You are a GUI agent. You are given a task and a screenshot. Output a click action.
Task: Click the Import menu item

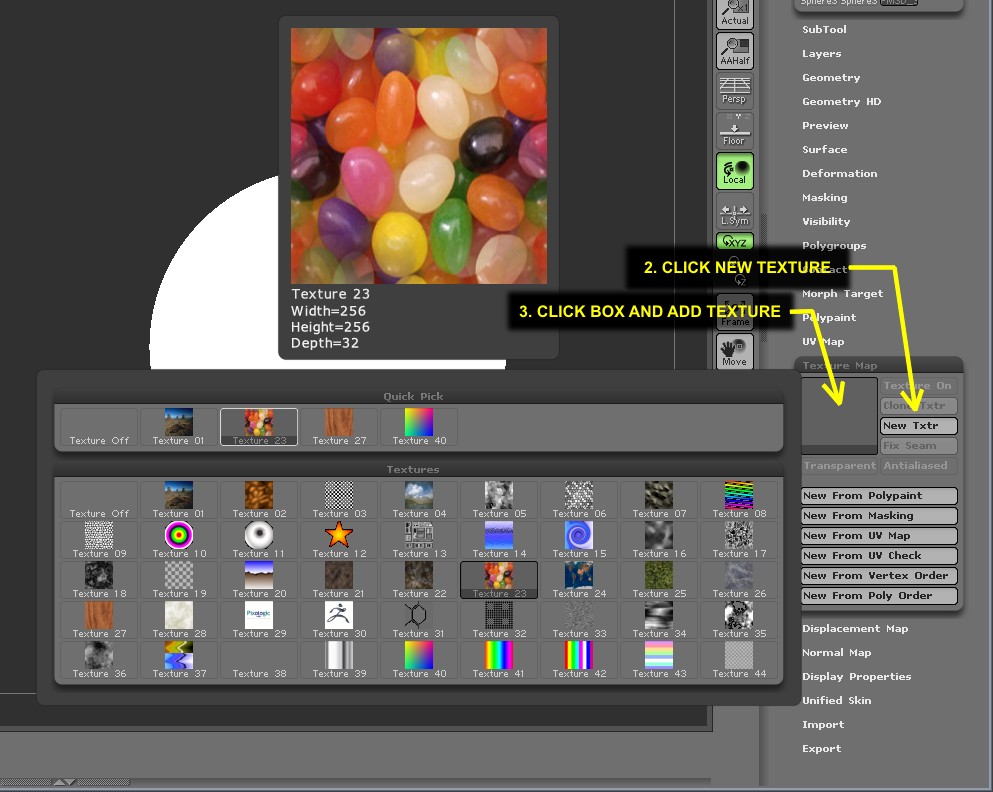tap(823, 724)
